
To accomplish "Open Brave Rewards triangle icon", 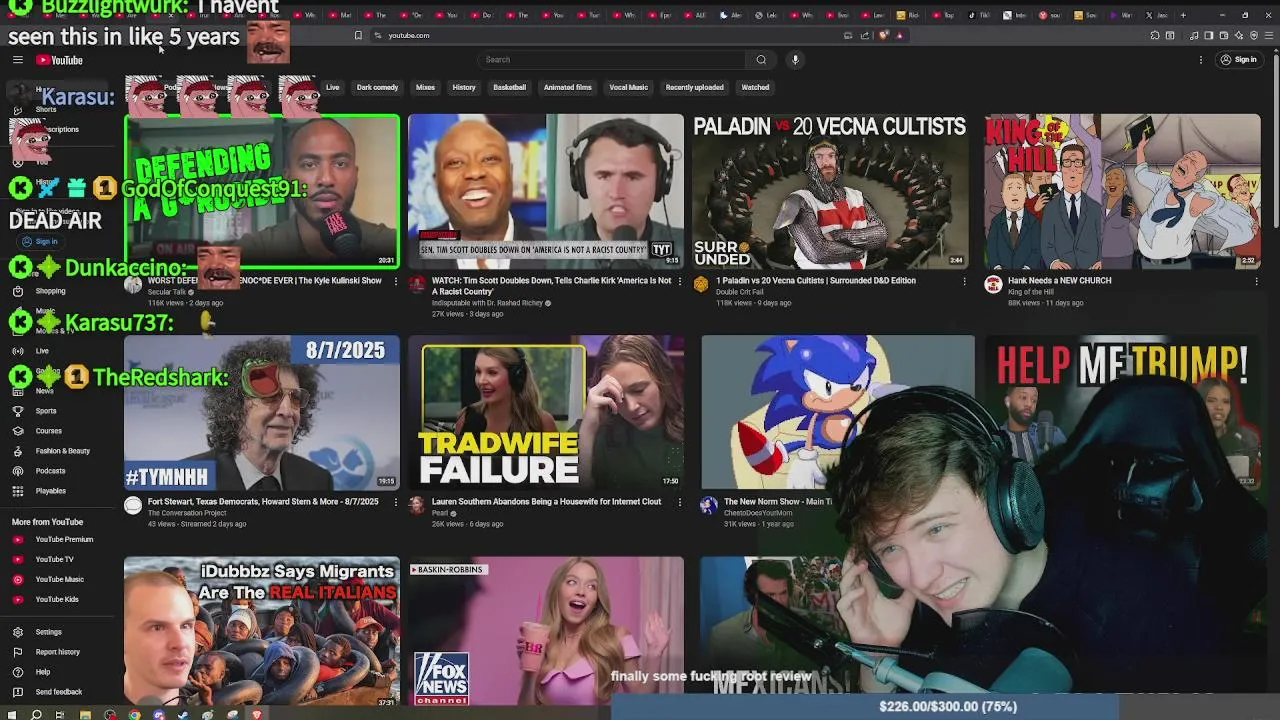I will [x=900, y=35].
